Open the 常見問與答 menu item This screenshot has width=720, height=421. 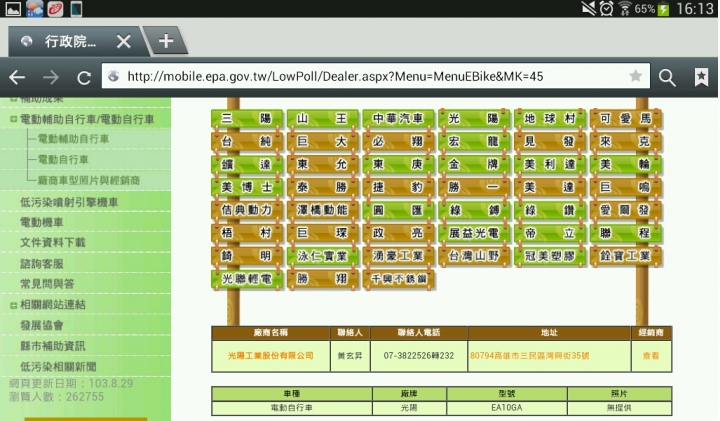(47, 284)
